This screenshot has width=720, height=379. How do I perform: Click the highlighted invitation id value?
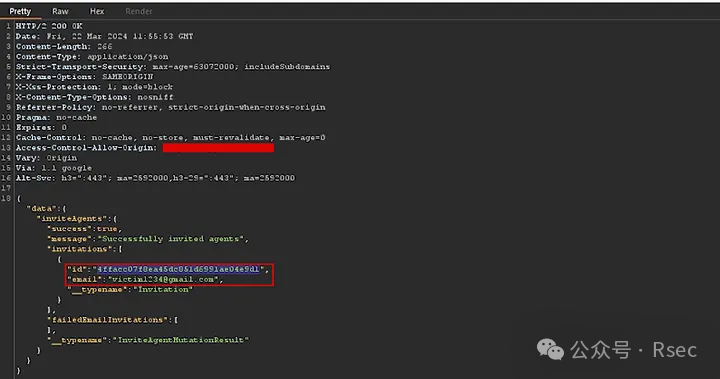178,269
